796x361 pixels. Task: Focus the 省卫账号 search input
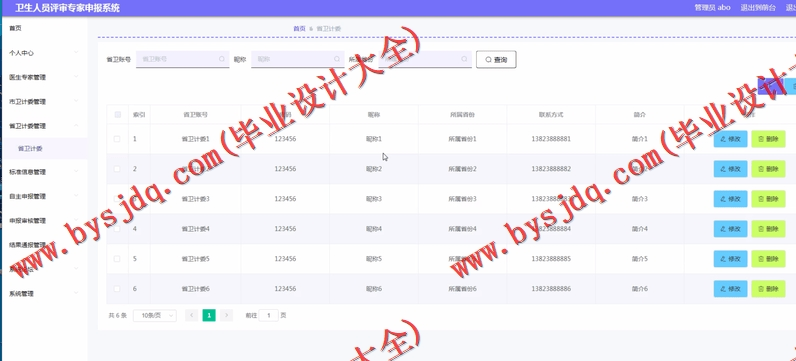pyautogui.click(x=182, y=59)
